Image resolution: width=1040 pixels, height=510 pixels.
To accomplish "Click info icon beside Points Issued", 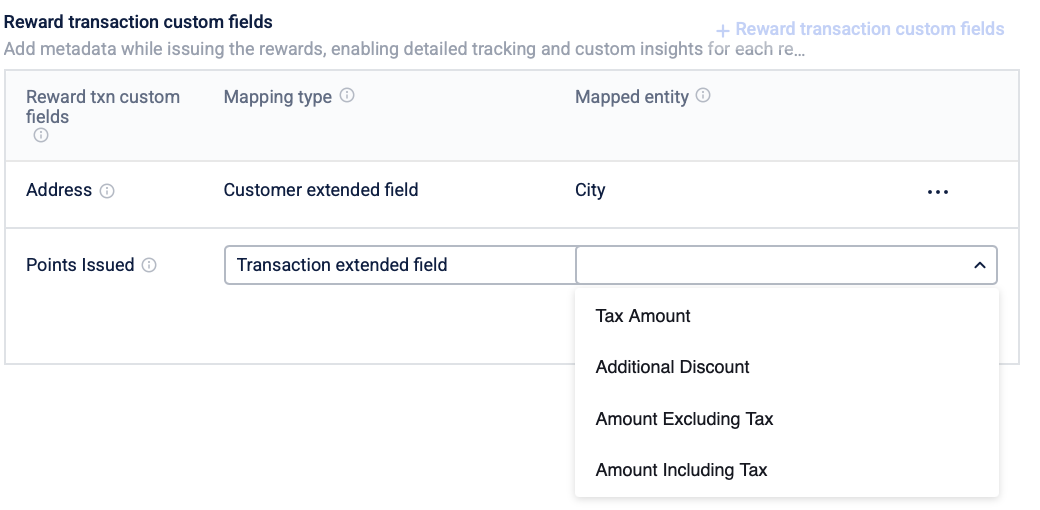I will (x=149, y=265).
